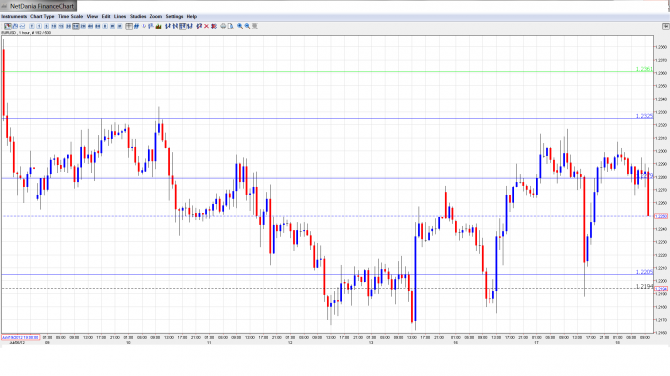The height and width of the screenshot is (376, 670).
Task: Open the Zoom menu
Action: point(156,16)
